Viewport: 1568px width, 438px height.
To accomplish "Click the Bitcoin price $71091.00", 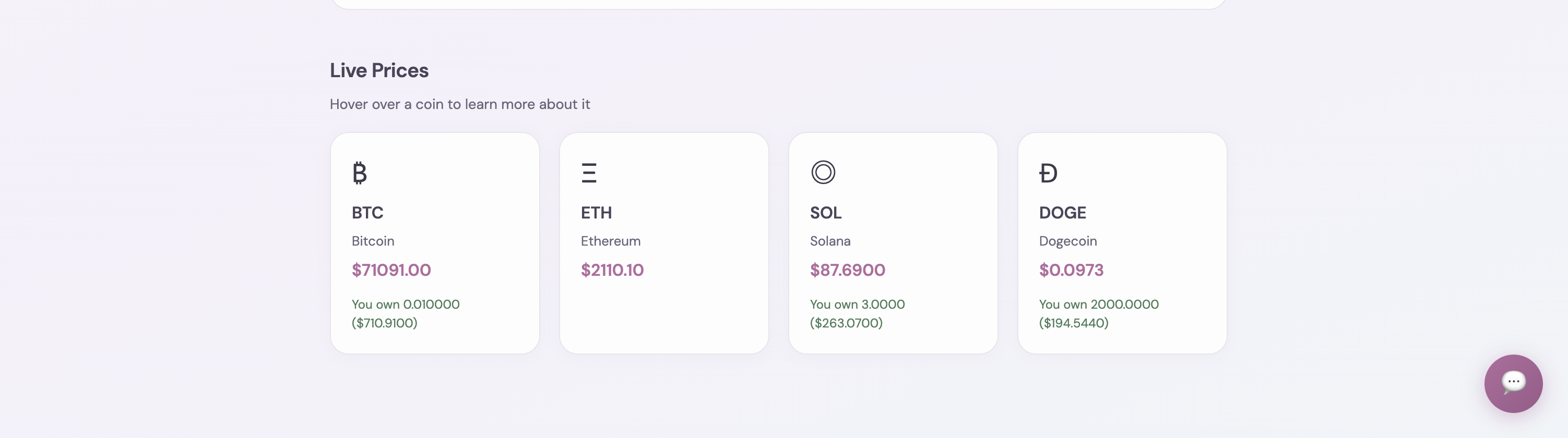I will [x=391, y=270].
